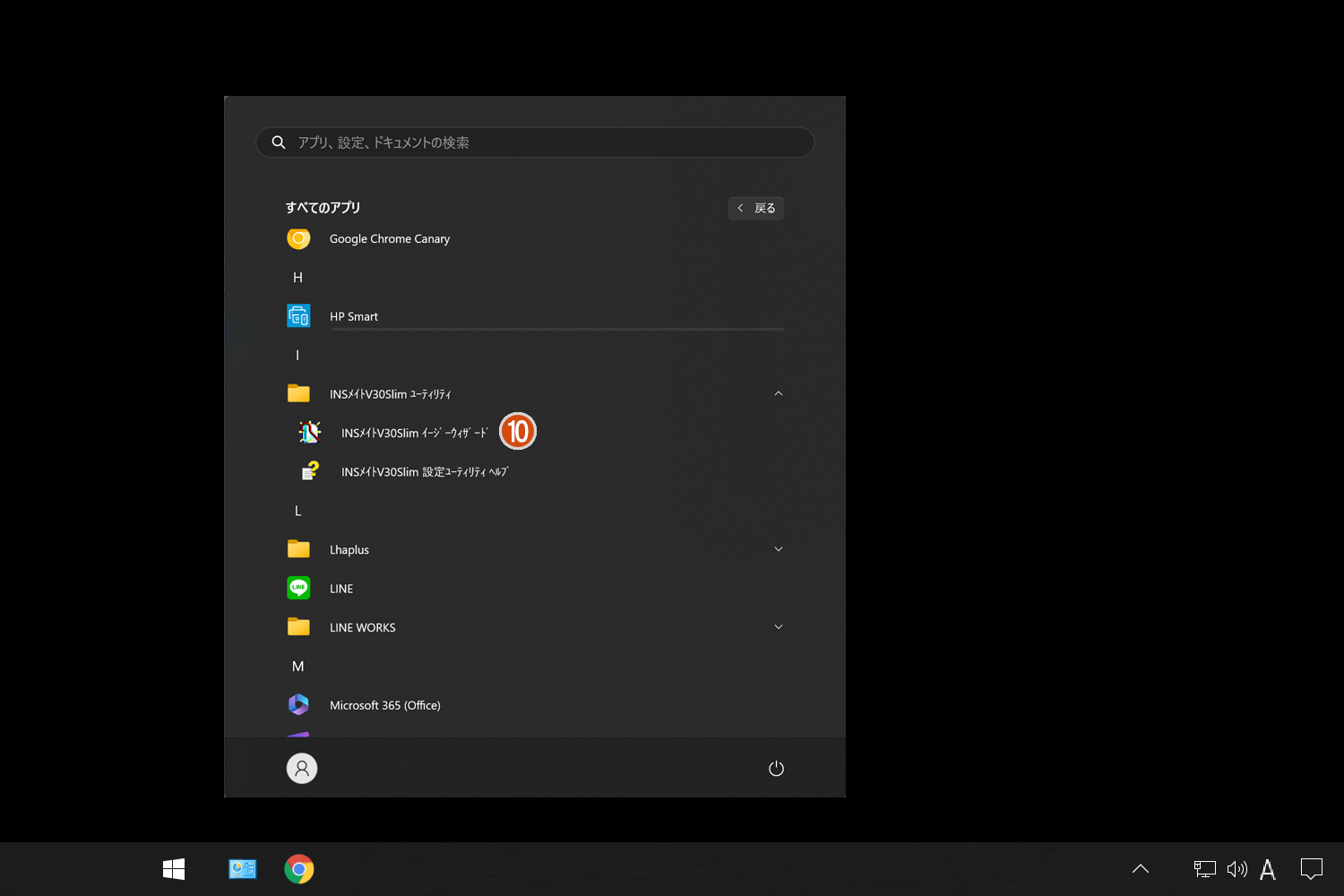Open the network status tray icon
Screen dimensions: 1344x896
coord(1204,869)
